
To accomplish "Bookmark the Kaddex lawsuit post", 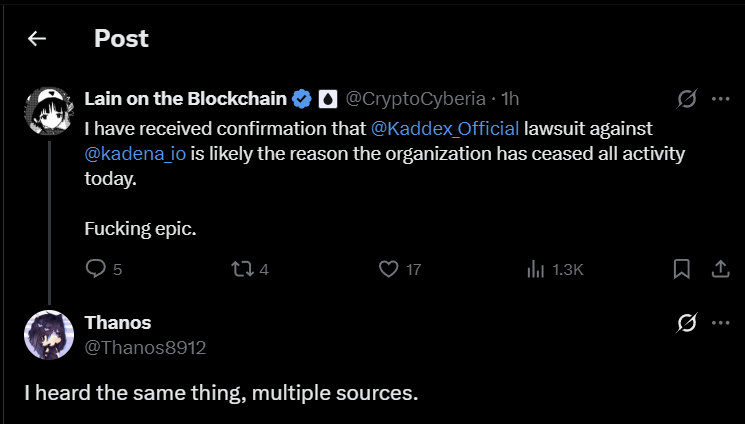I will [x=682, y=269].
